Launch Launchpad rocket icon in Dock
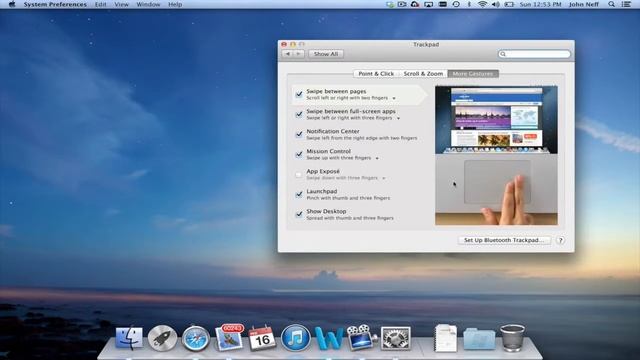This screenshot has height=360, width=640. point(162,338)
